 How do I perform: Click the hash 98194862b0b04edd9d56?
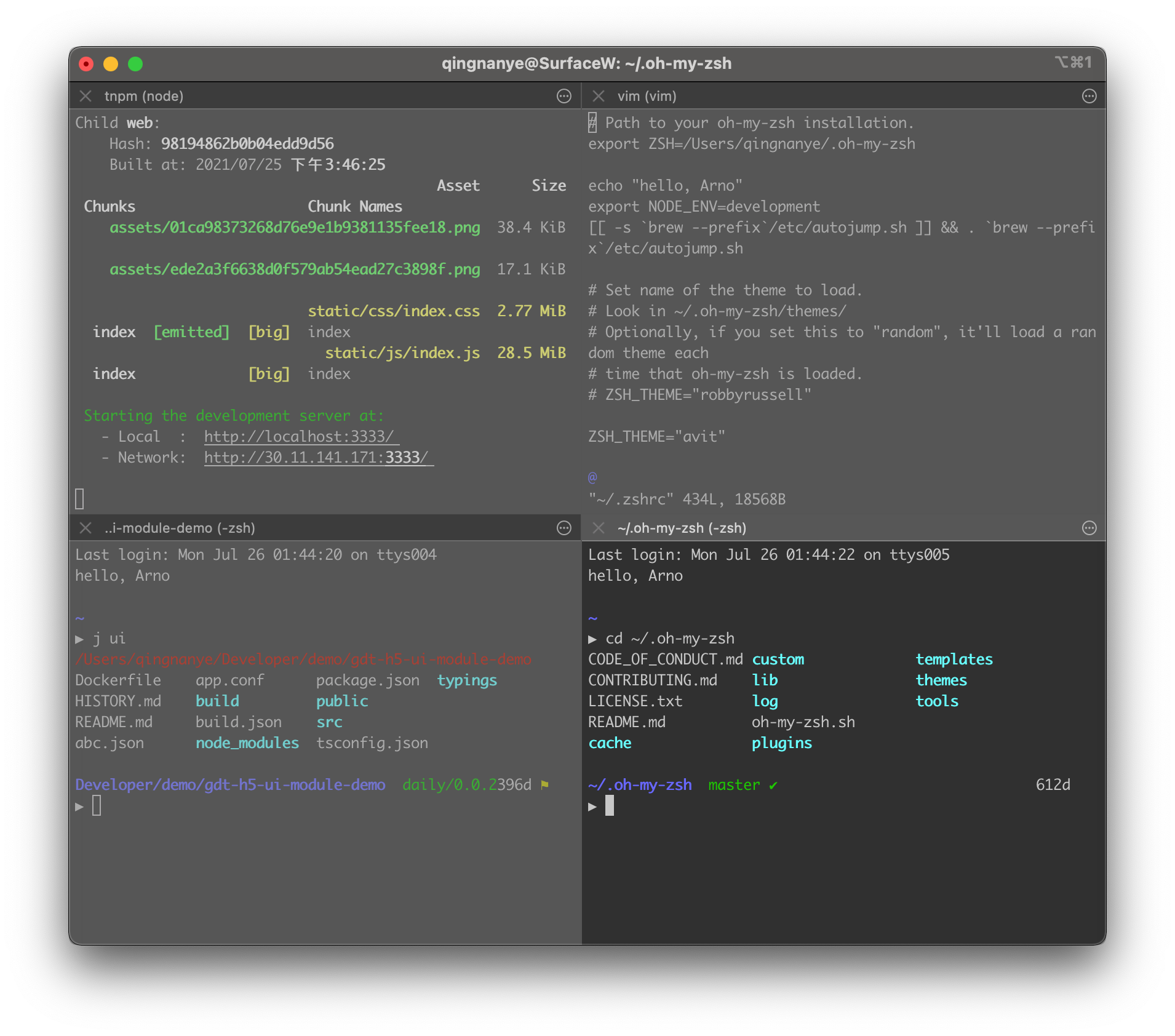tap(247, 144)
